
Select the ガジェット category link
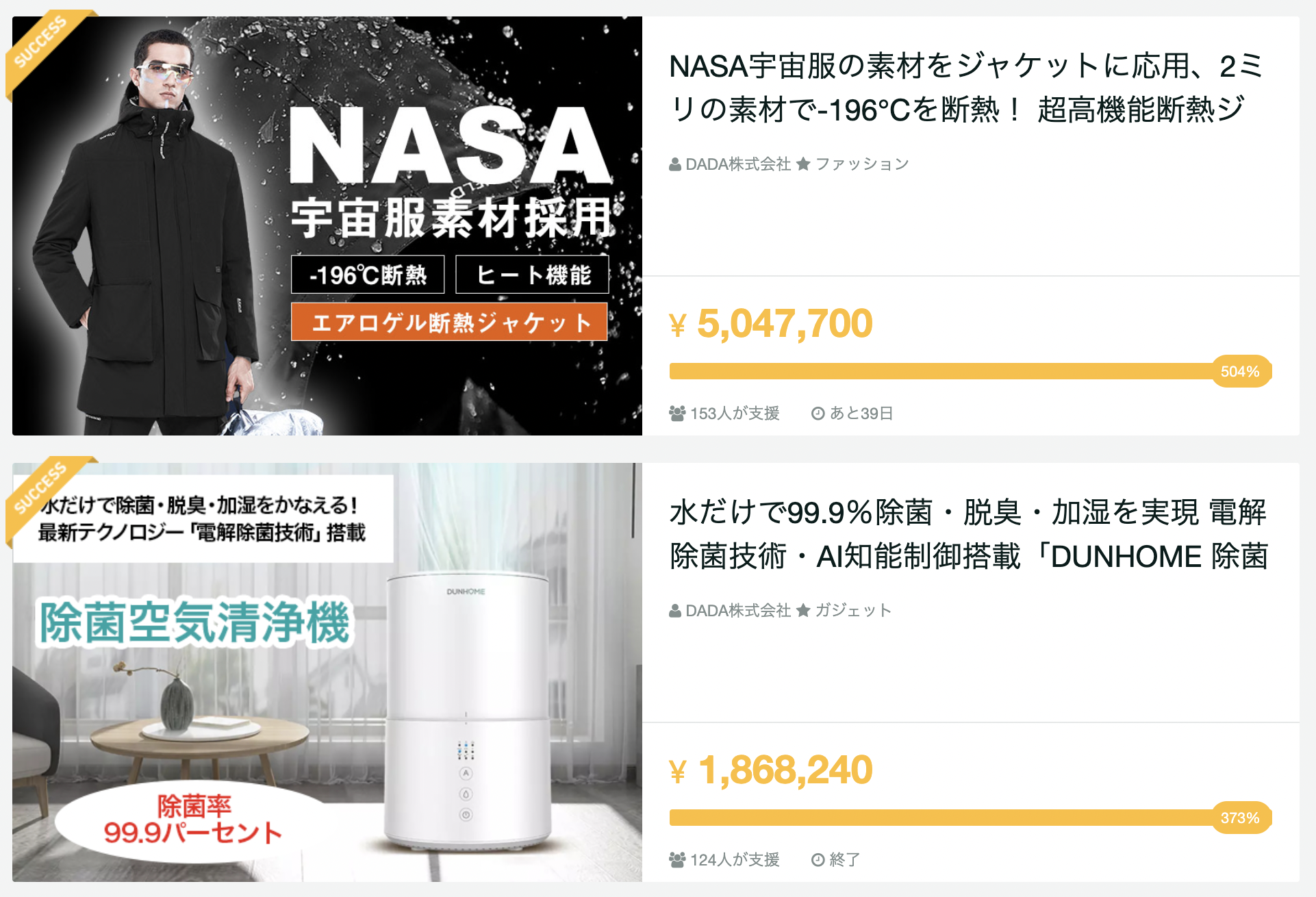(x=853, y=610)
